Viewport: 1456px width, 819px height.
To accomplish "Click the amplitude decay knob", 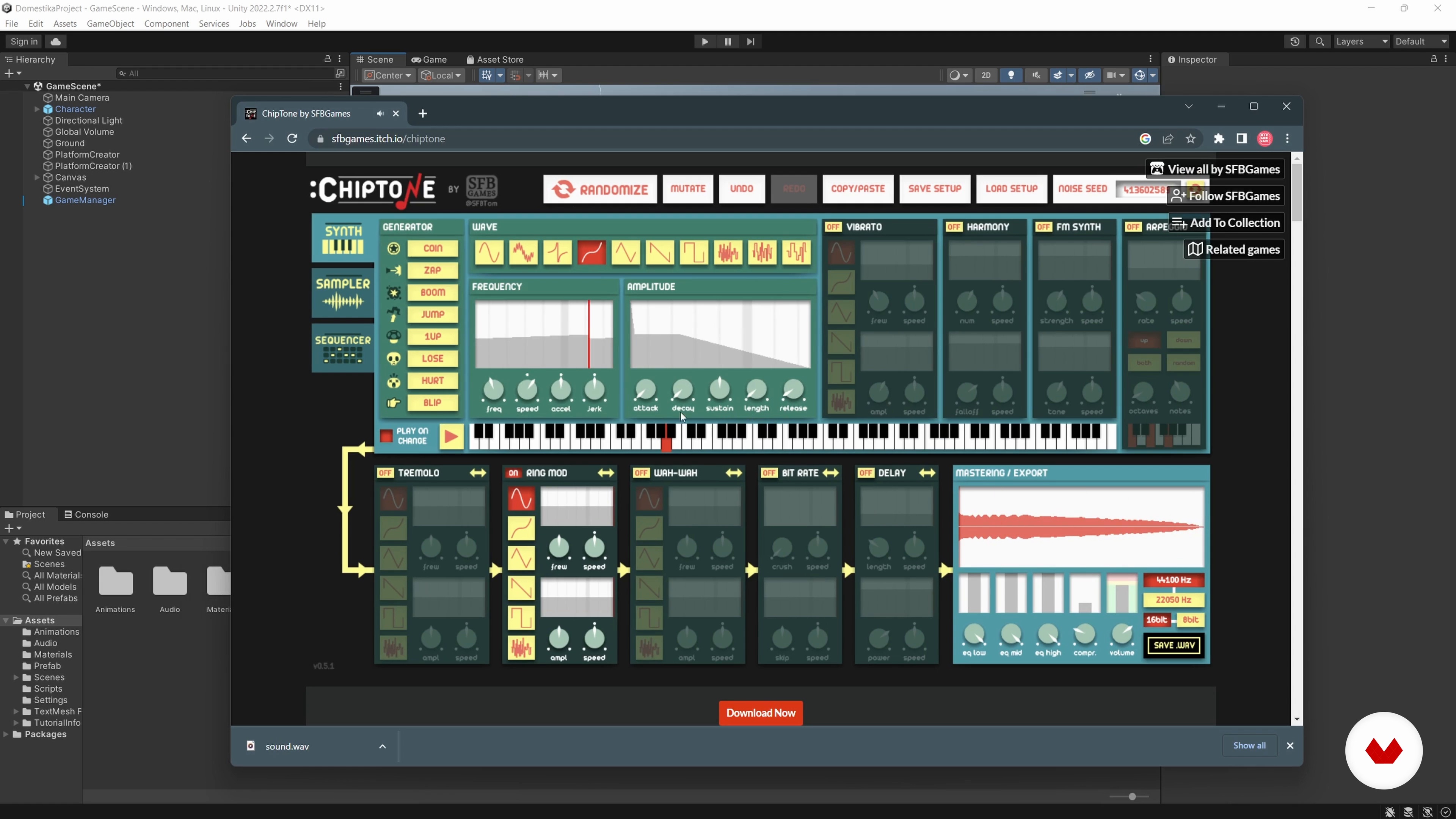I will point(682,389).
